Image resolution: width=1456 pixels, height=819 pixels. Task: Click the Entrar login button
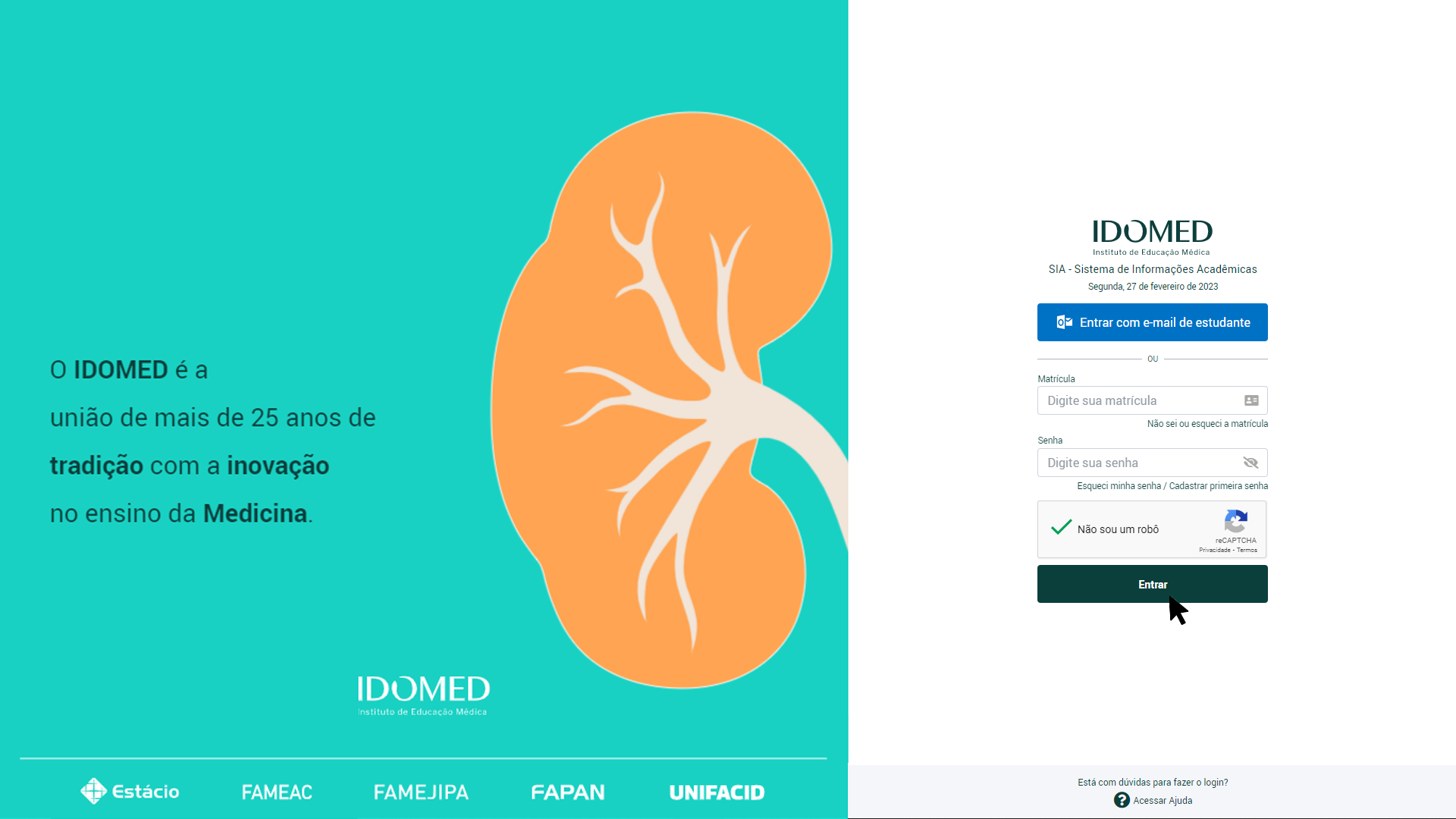point(1152,584)
